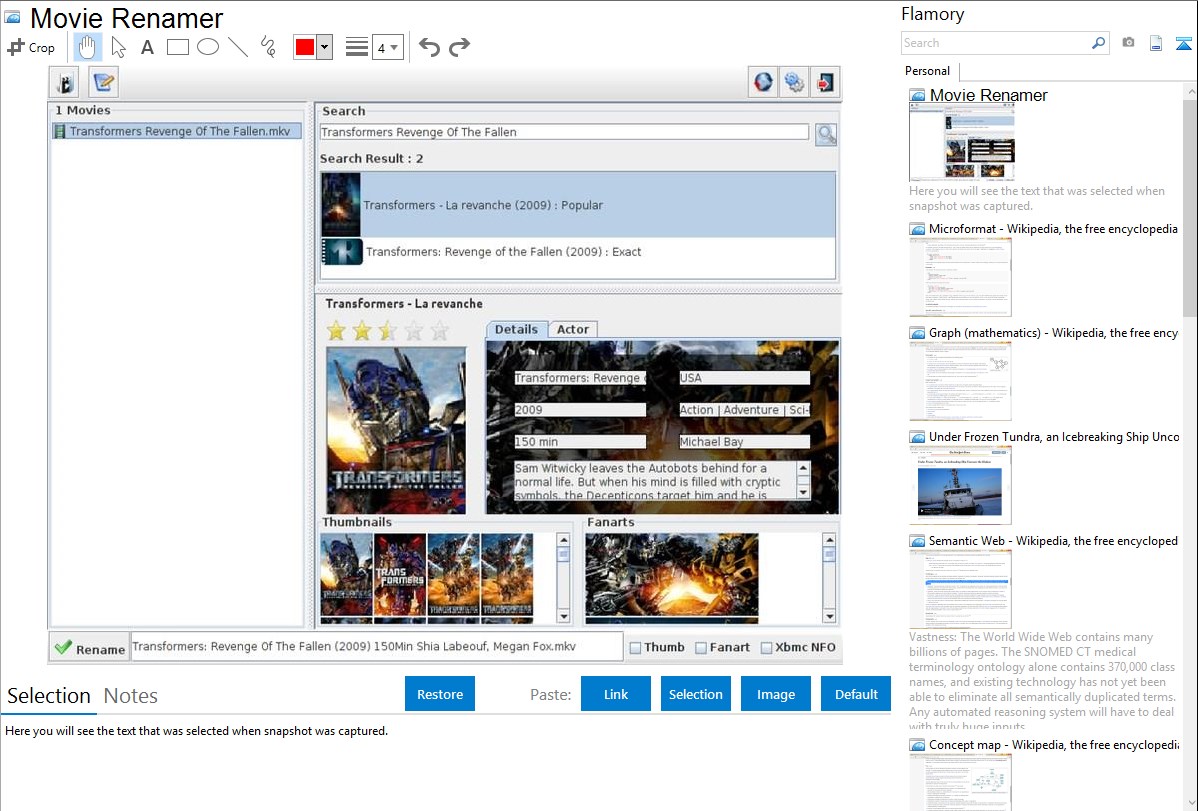Click the movie search text field
Viewport: 1198px width, 811px height.
tap(565, 132)
